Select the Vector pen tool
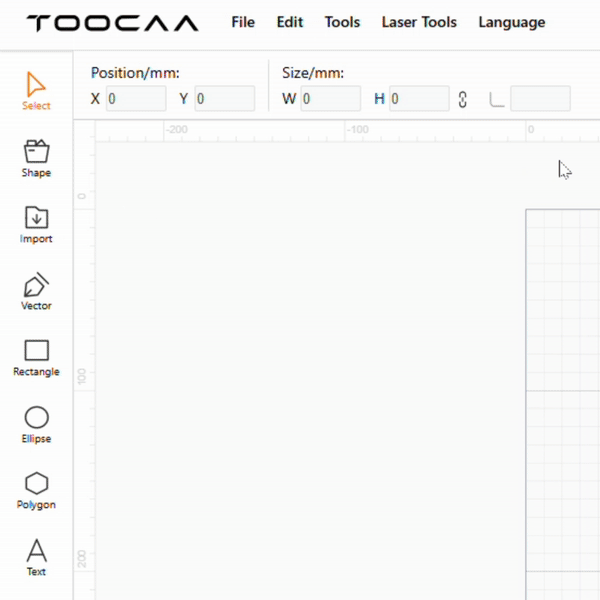600x600 pixels. pyautogui.click(x=36, y=290)
